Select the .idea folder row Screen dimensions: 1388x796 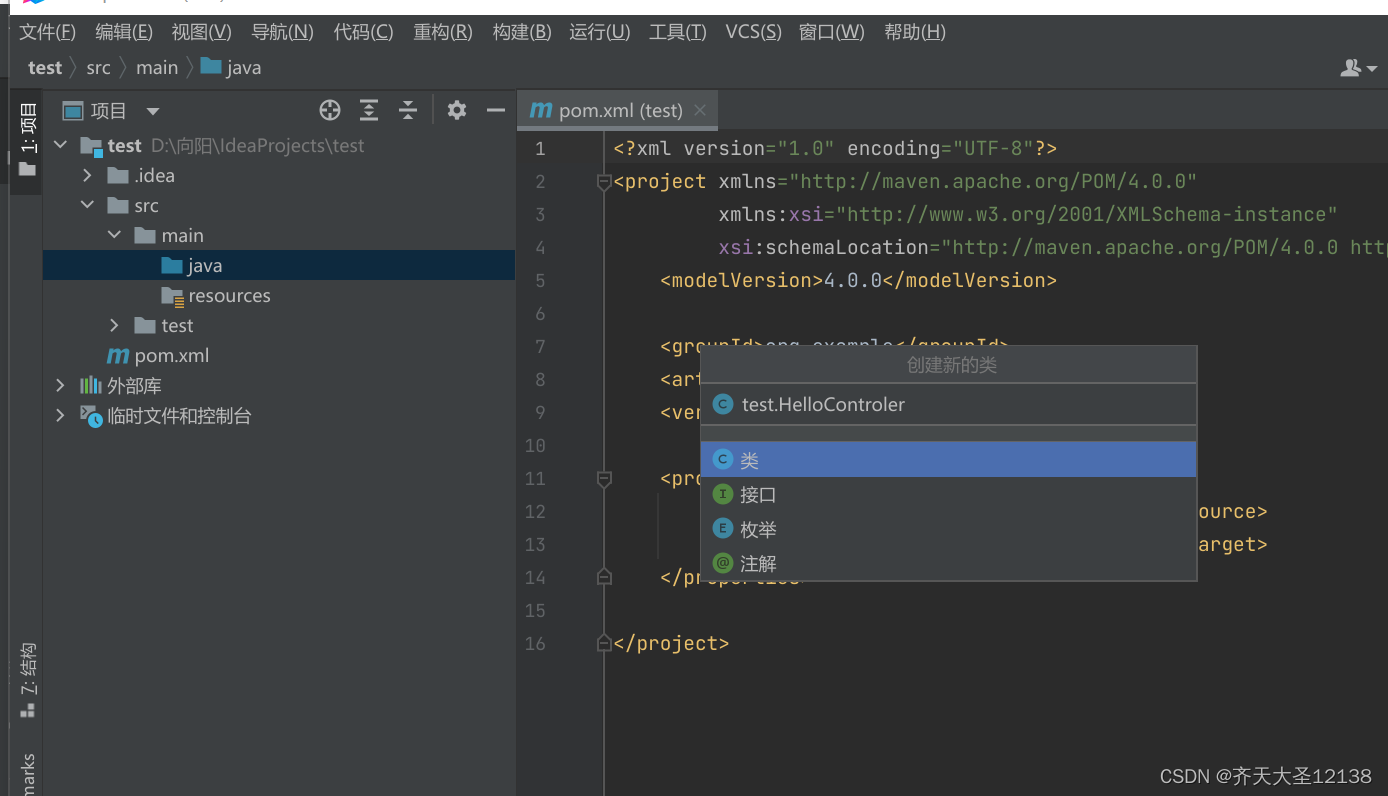pyautogui.click(x=279, y=175)
